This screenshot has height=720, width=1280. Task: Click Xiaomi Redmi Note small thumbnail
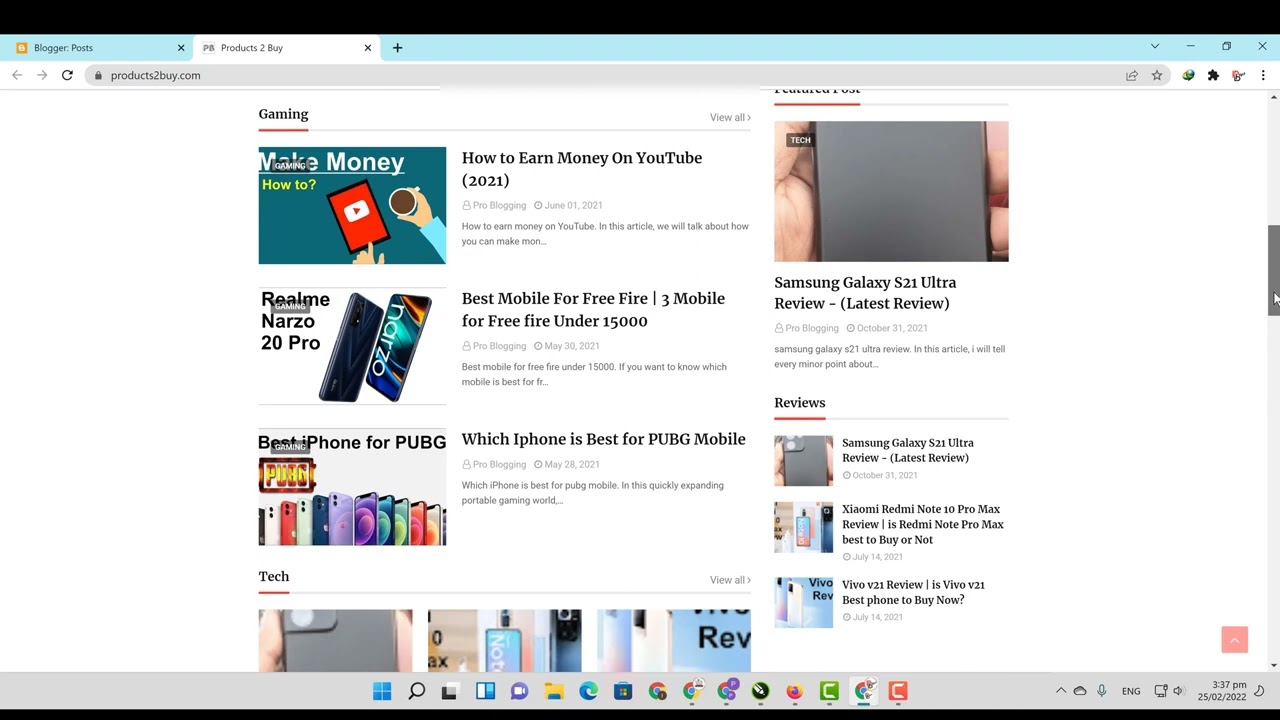click(803, 527)
